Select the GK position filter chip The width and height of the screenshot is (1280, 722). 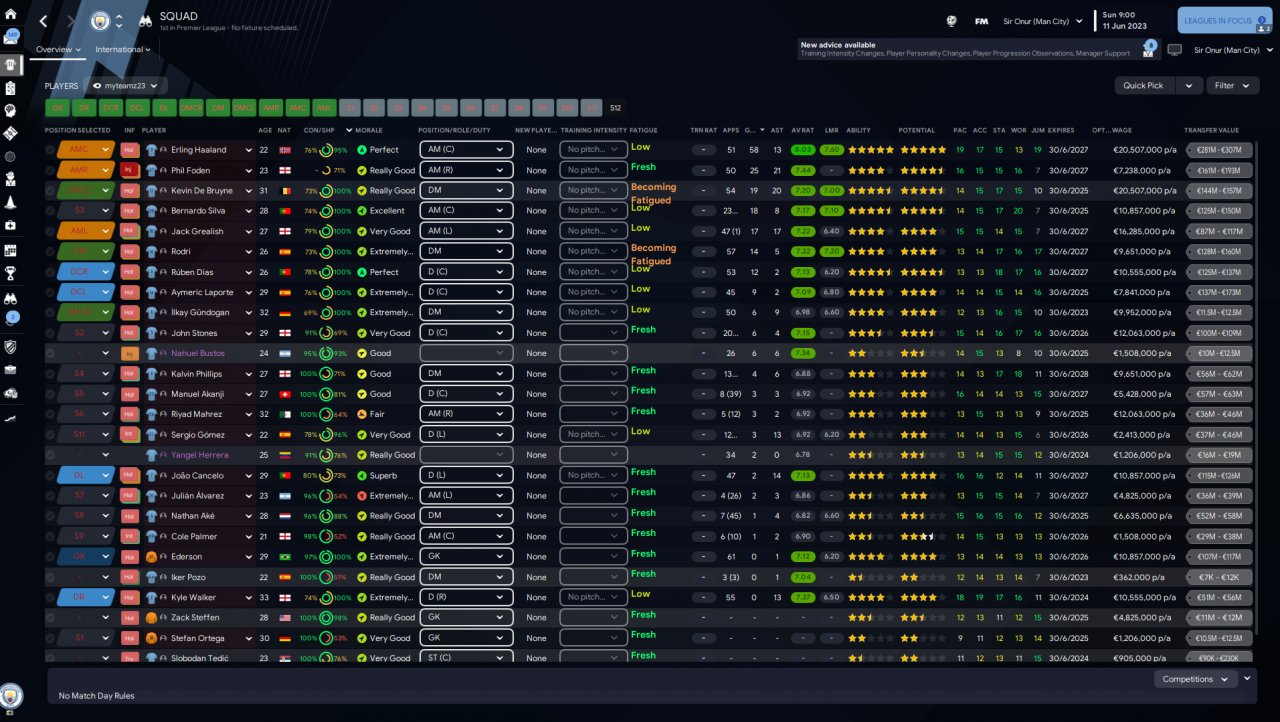point(57,108)
